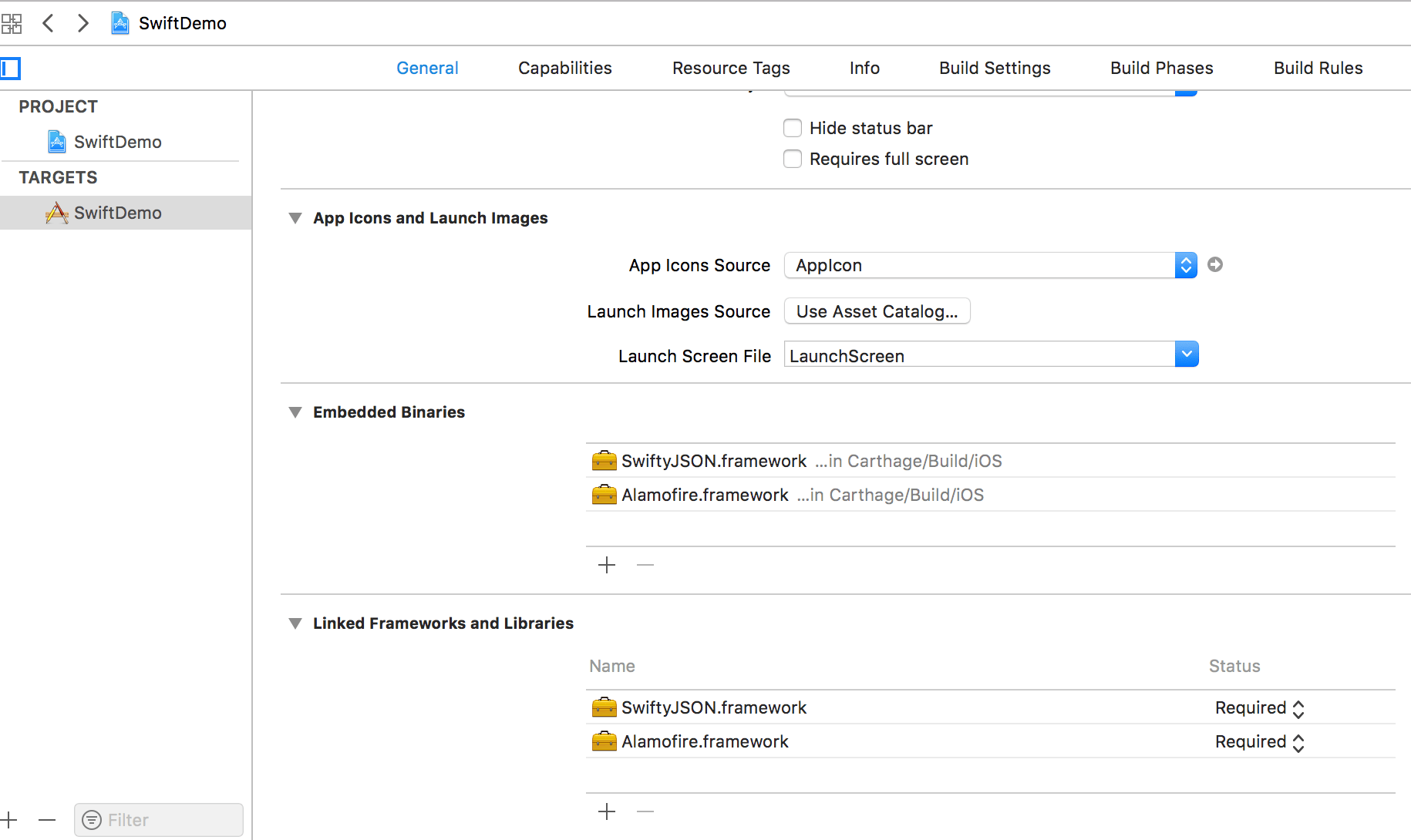This screenshot has height=840, width=1411.
Task: Collapse App Icons and Launch Images section
Action: [x=295, y=218]
